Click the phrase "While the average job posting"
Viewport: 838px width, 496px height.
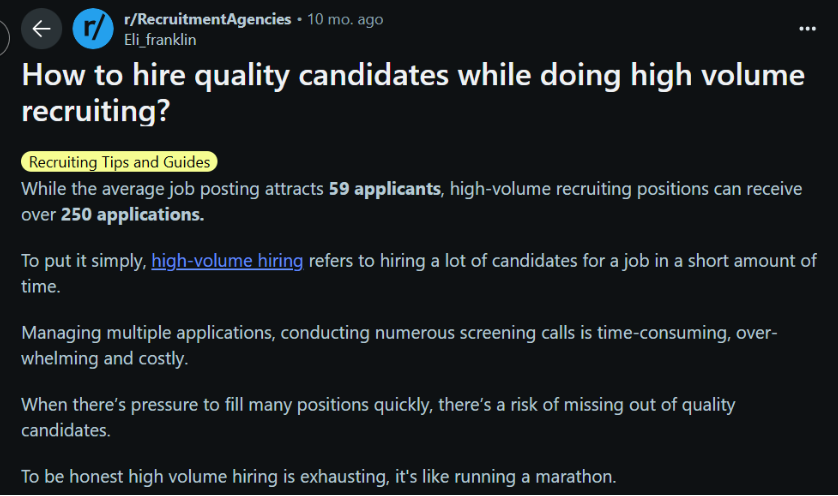[172, 189]
